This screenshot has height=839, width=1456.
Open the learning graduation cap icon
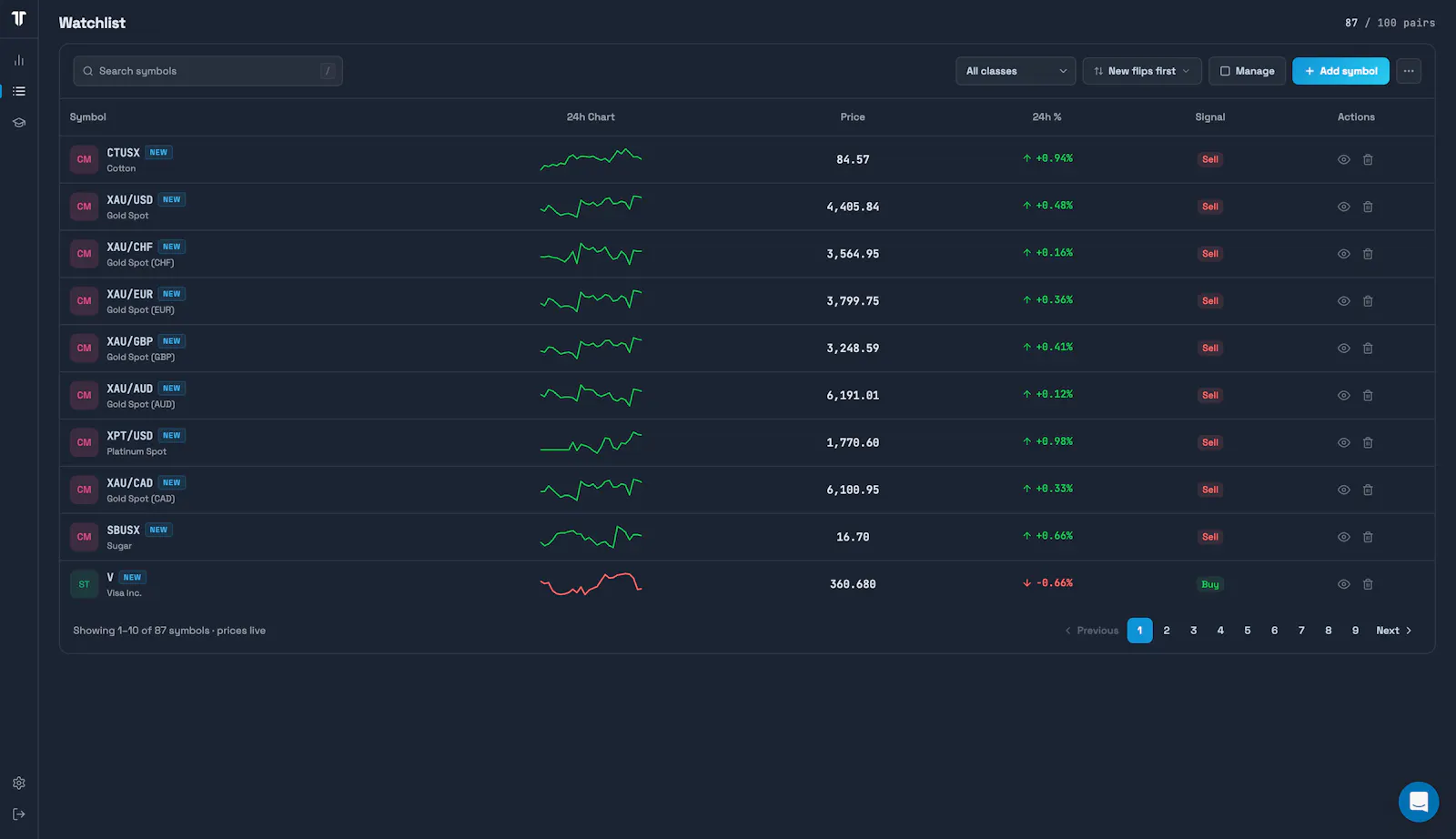click(19, 122)
